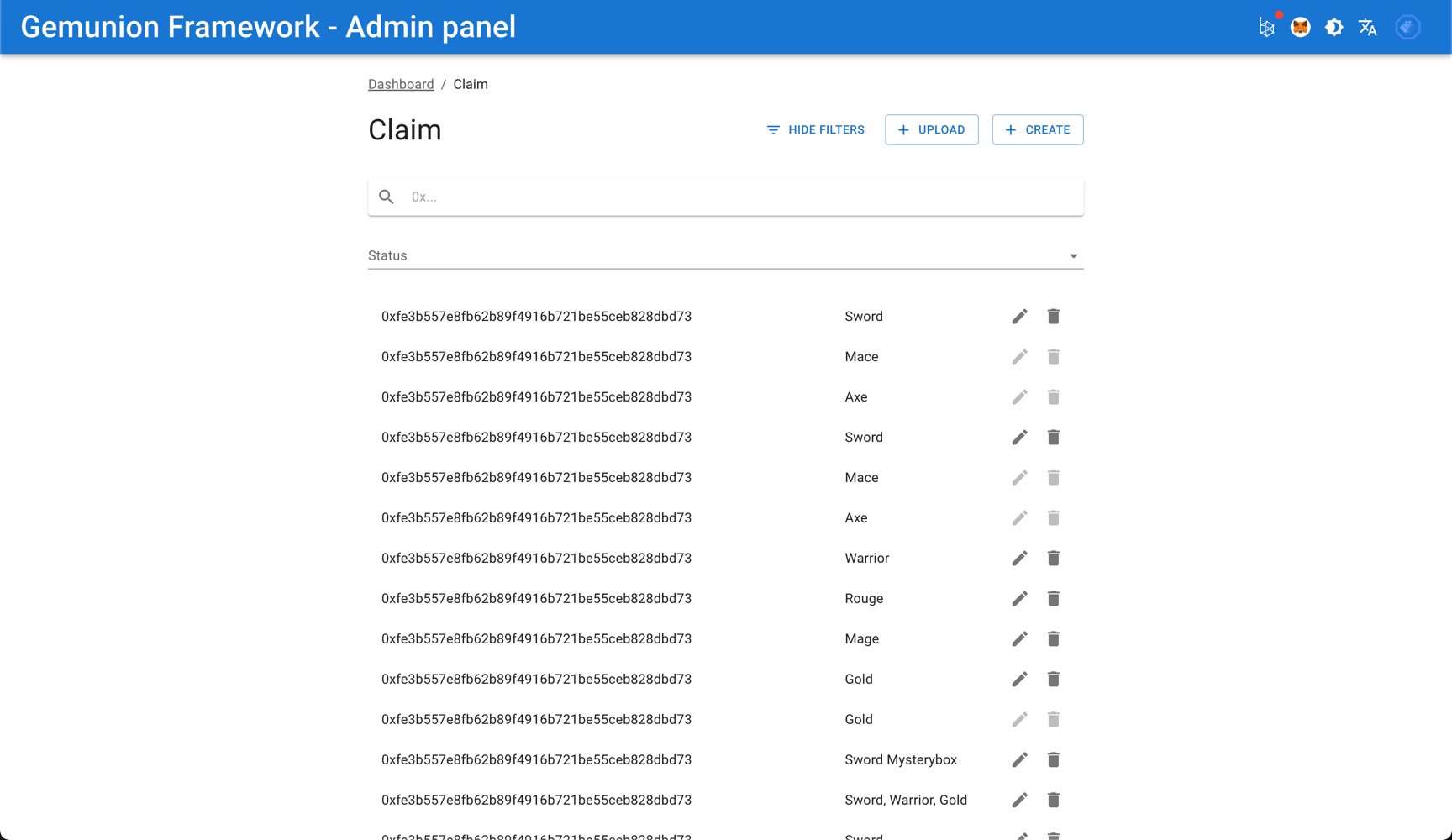The width and height of the screenshot is (1452, 840).
Task: Hide the filters panel
Action: coord(816,130)
